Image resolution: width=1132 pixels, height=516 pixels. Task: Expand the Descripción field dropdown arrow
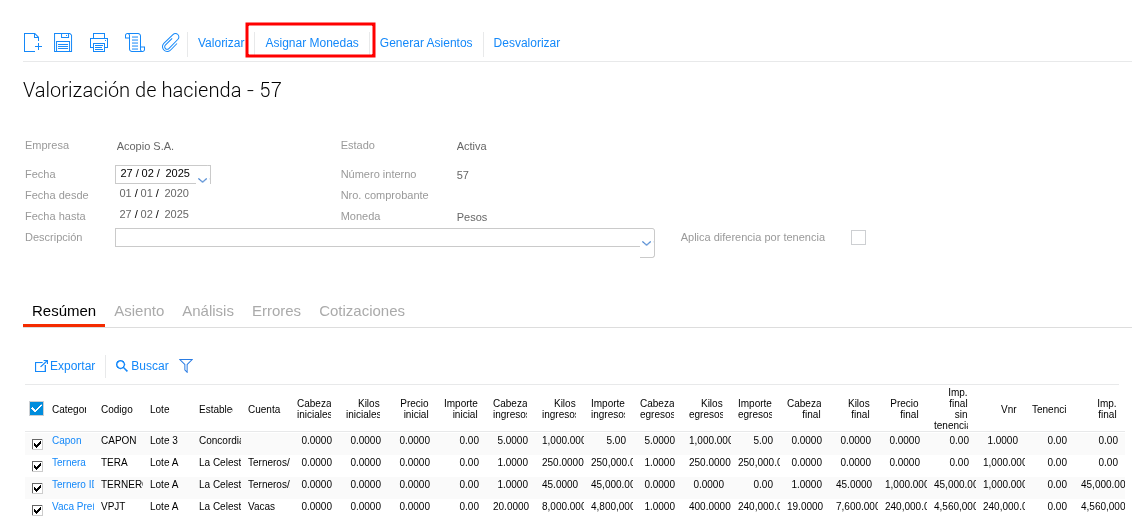(x=647, y=242)
